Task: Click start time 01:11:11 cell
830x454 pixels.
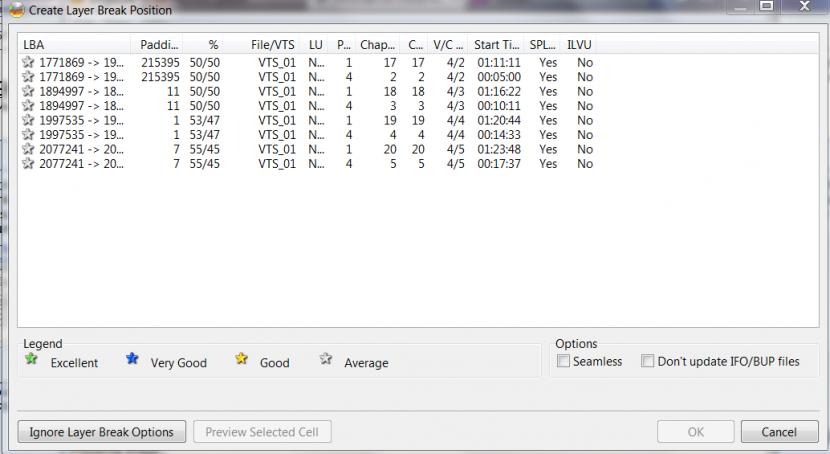Action: coord(499,62)
